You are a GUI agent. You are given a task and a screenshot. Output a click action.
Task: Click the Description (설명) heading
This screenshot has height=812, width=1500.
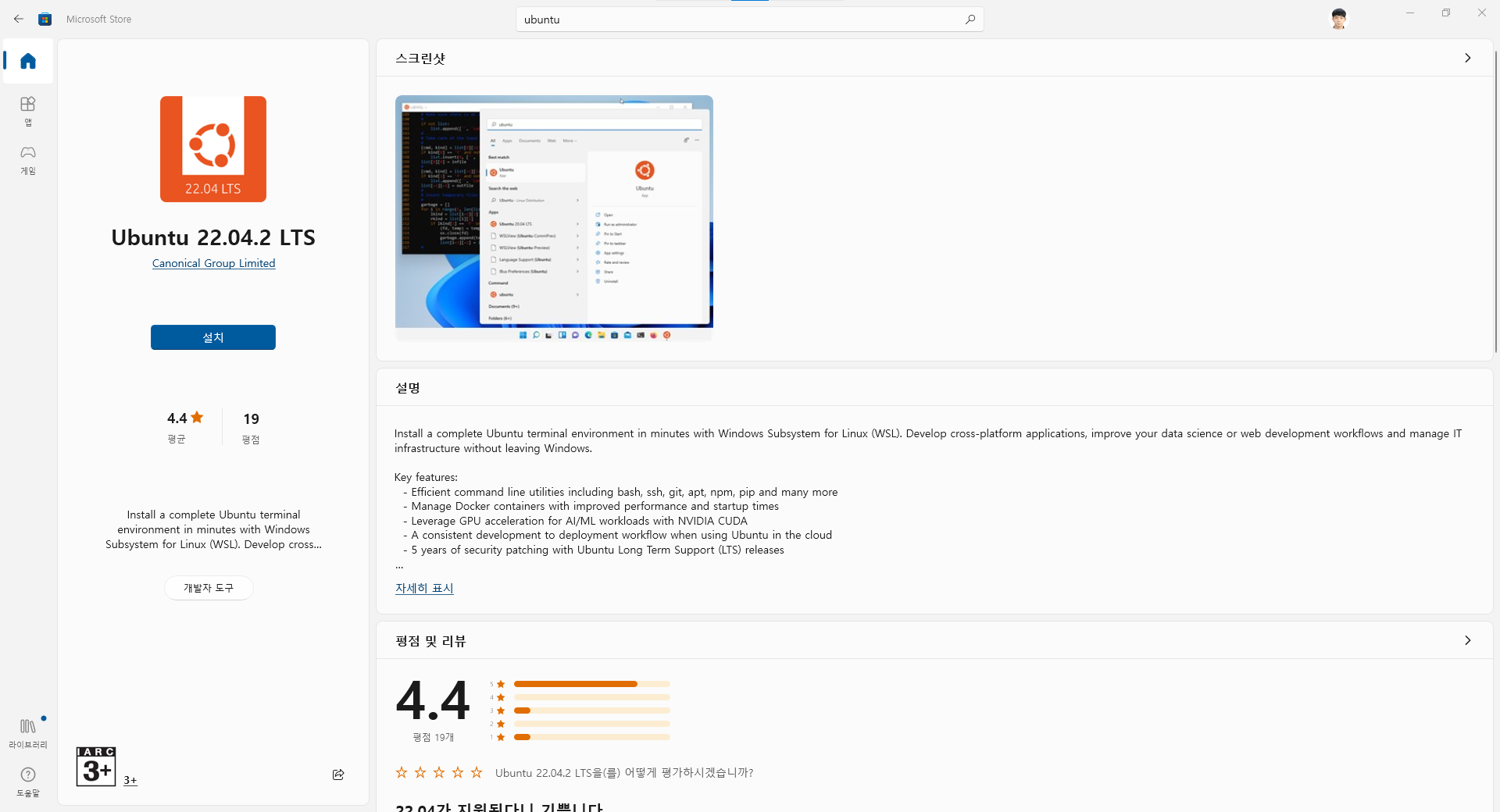coord(408,388)
